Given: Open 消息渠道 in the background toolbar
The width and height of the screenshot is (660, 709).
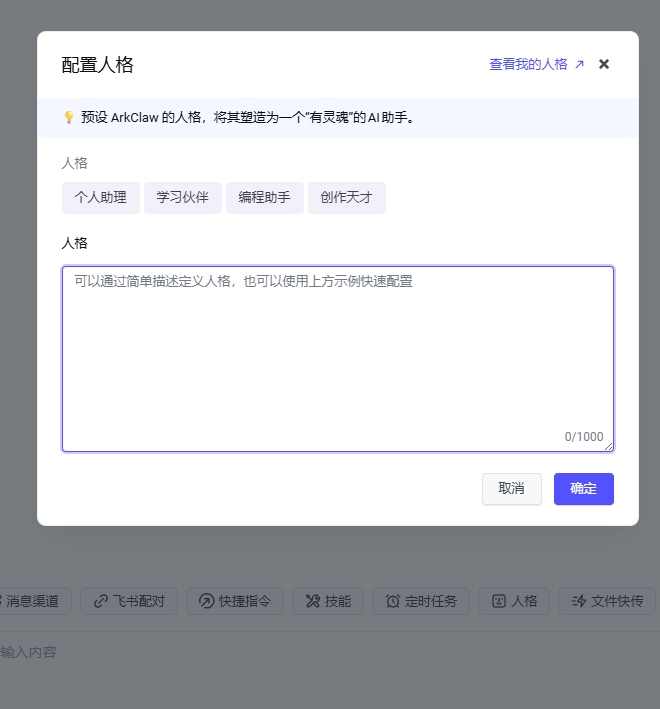Looking at the screenshot, I should click(33, 601).
